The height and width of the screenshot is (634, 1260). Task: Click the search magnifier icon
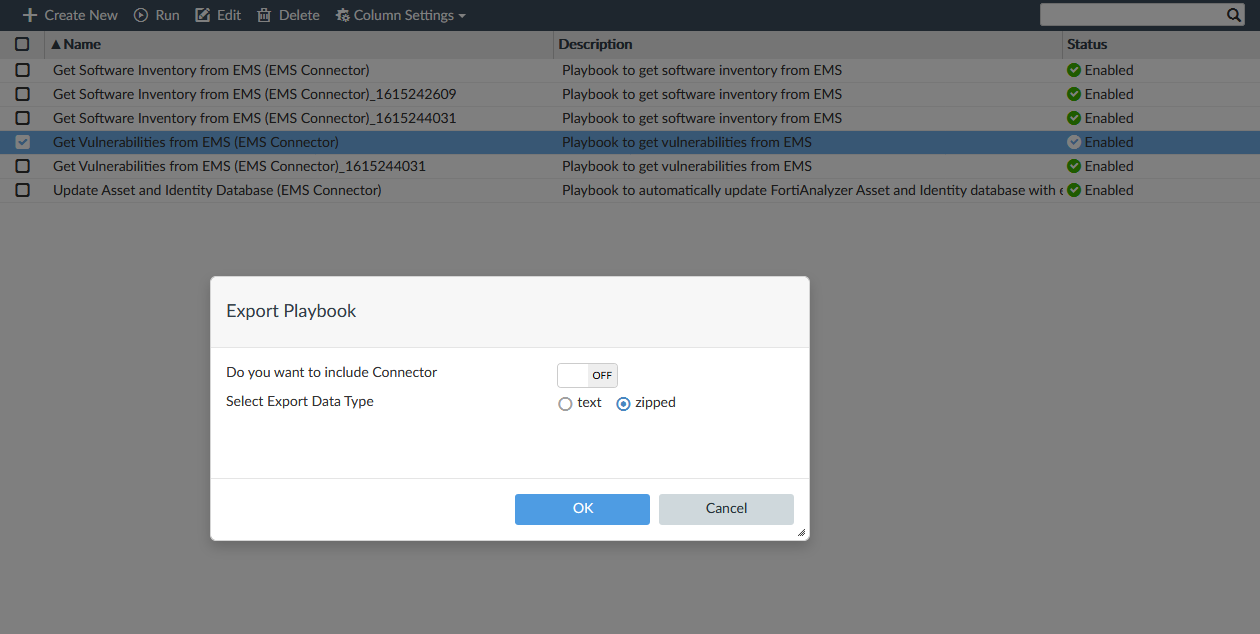tap(1234, 15)
